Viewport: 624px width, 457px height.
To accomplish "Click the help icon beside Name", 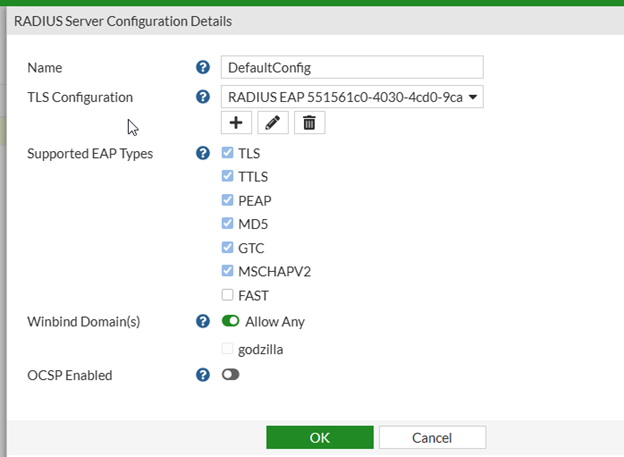I will [203, 67].
